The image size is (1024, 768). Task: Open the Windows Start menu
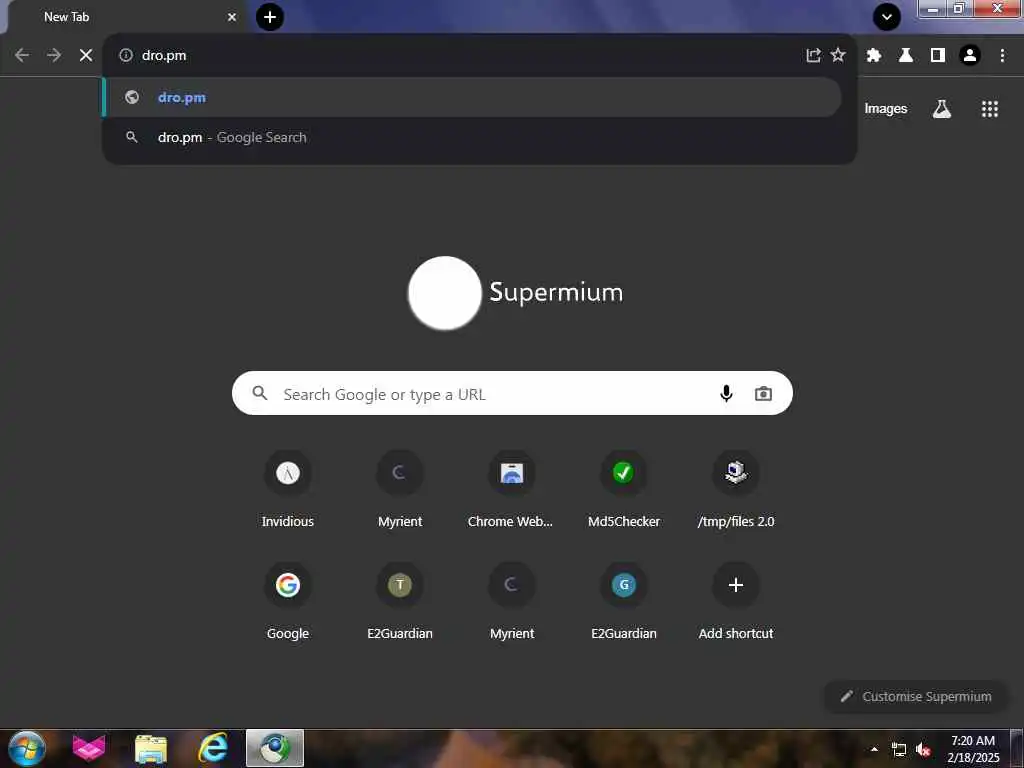click(x=27, y=748)
